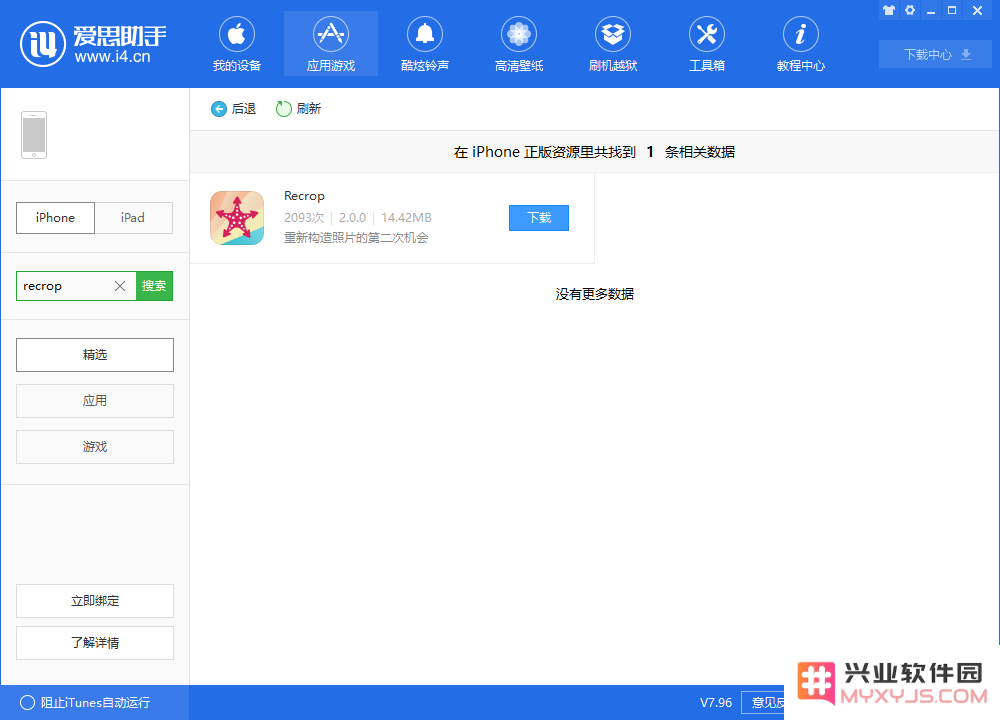
Task: Click the 立即绑定 bind now button
Action: tap(95, 601)
